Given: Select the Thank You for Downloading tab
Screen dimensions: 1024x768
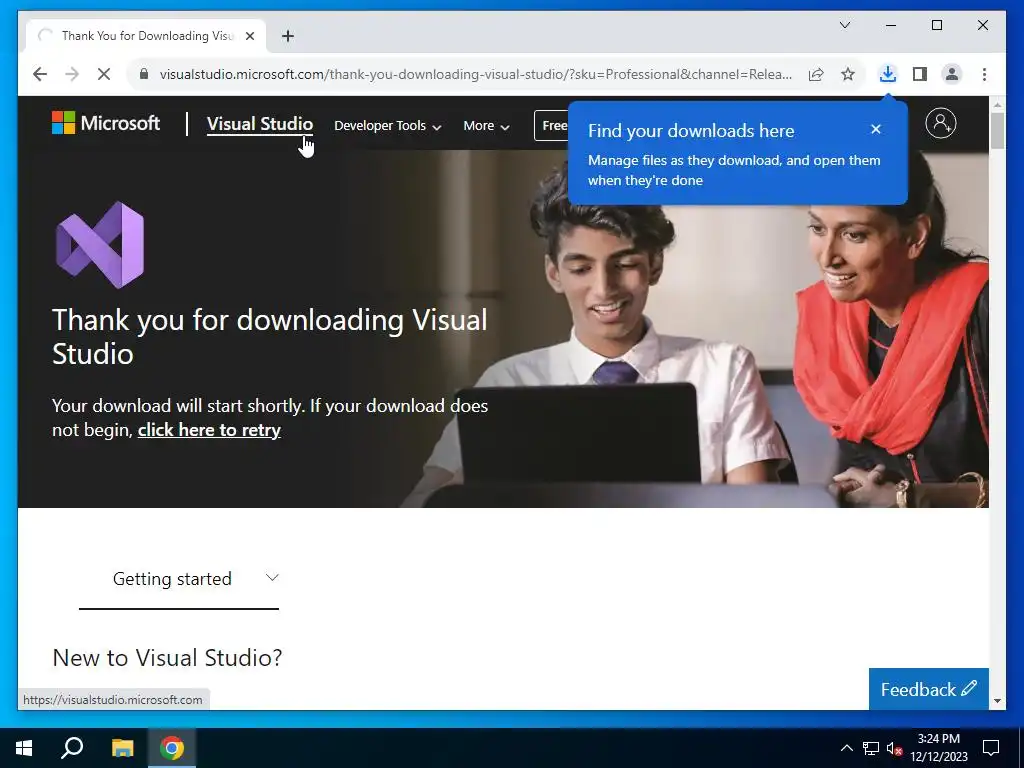Looking at the screenshot, I should tap(145, 36).
